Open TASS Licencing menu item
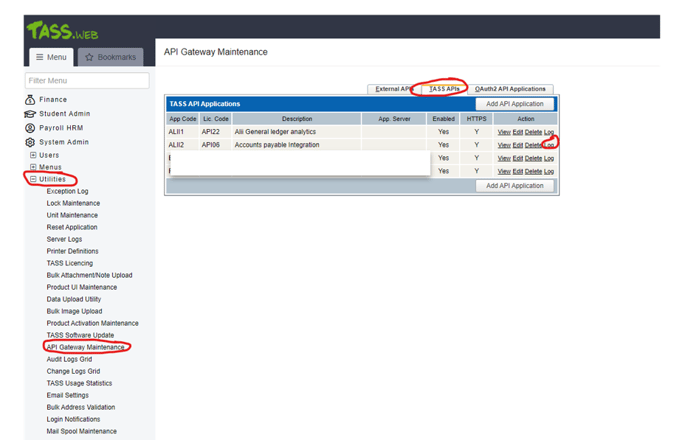The height and width of the screenshot is (440, 688). [70, 263]
